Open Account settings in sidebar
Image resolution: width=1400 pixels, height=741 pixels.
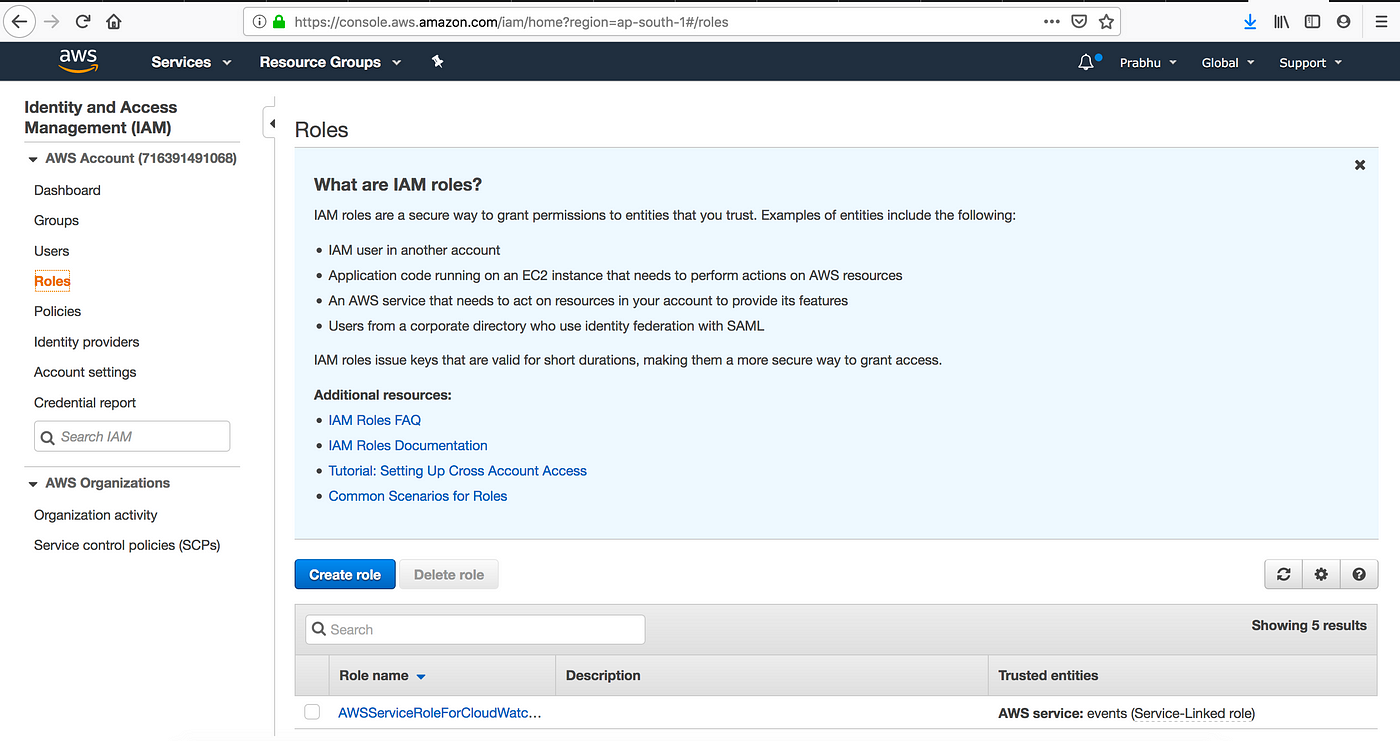click(85, 372)
